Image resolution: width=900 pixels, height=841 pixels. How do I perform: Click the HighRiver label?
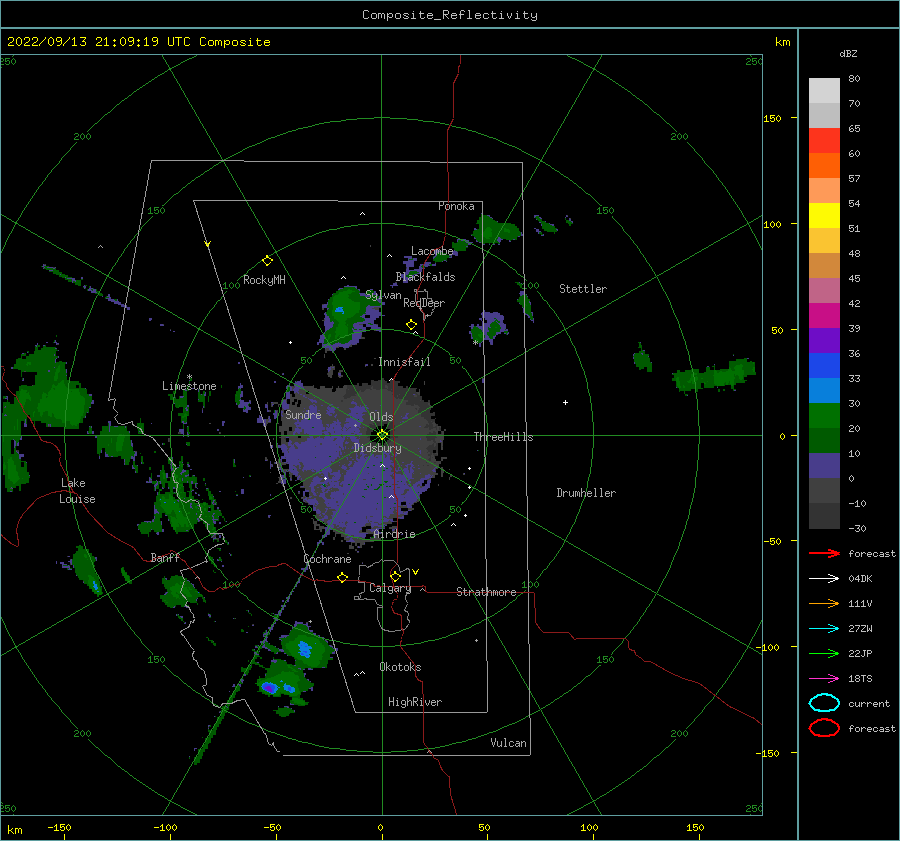[415, 702]
